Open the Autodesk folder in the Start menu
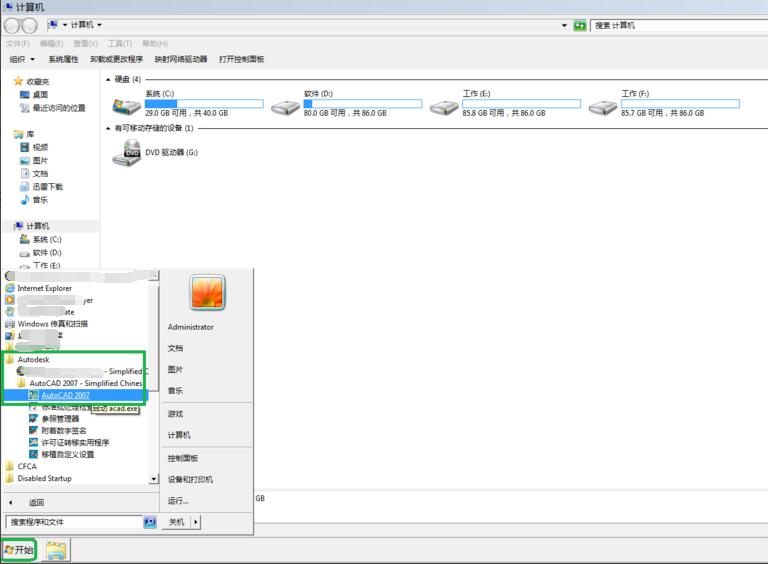Image resolution: width=768 pixels, height=564 pixels. tap(28, 359)
